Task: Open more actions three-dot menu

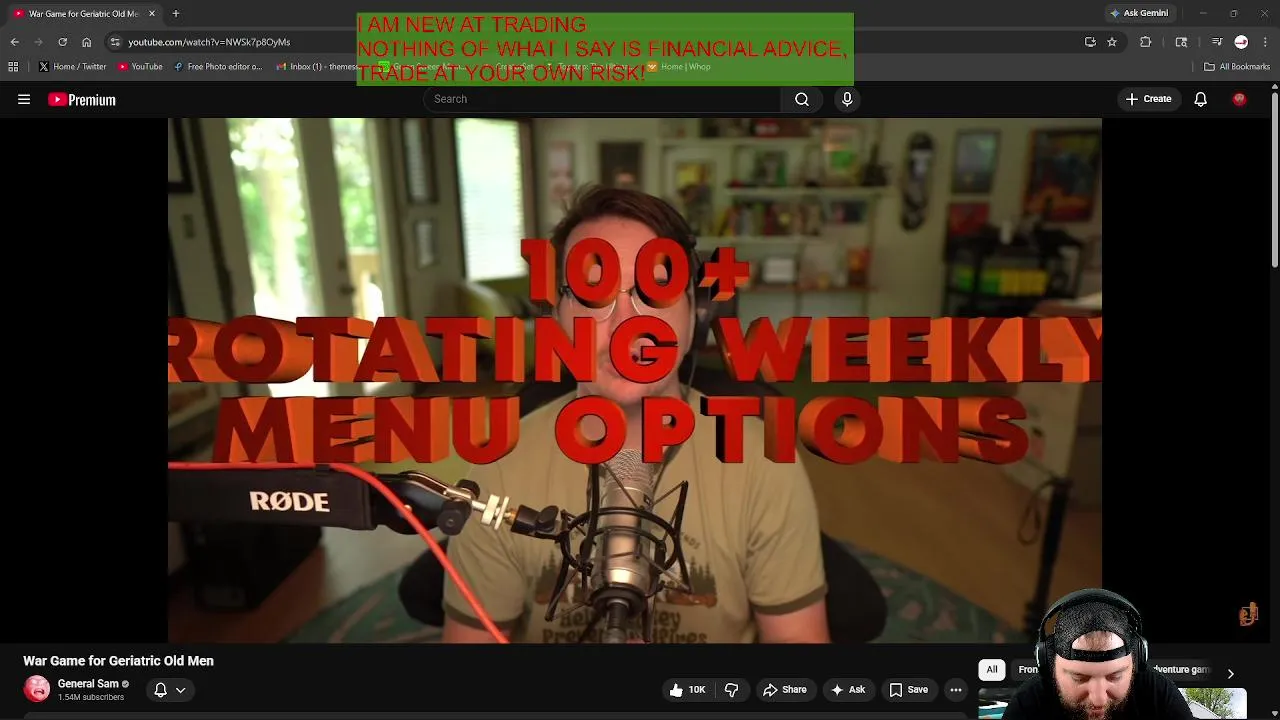Action: tap(956, 689)
